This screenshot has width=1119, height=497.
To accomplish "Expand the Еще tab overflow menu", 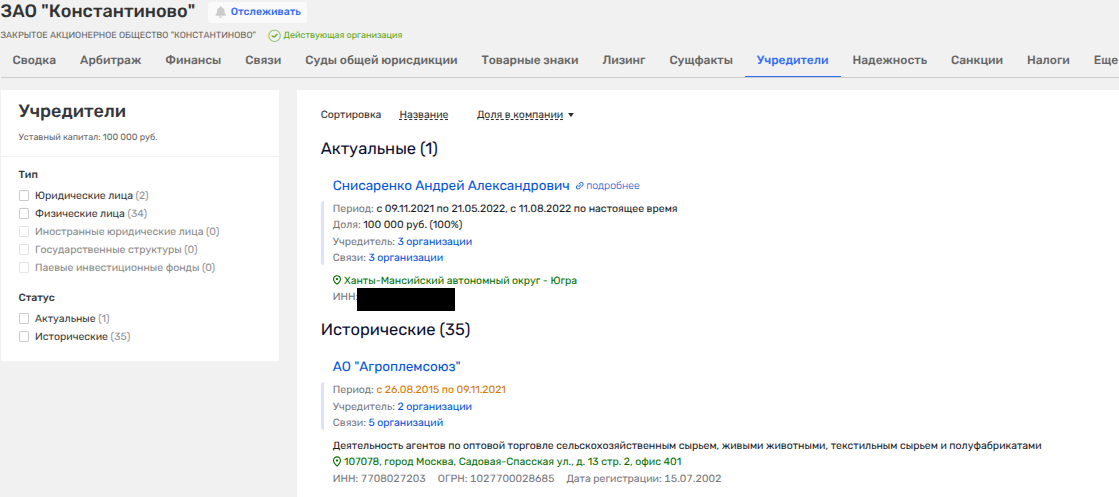I will pyautogui.click(x=1105, y=60).
